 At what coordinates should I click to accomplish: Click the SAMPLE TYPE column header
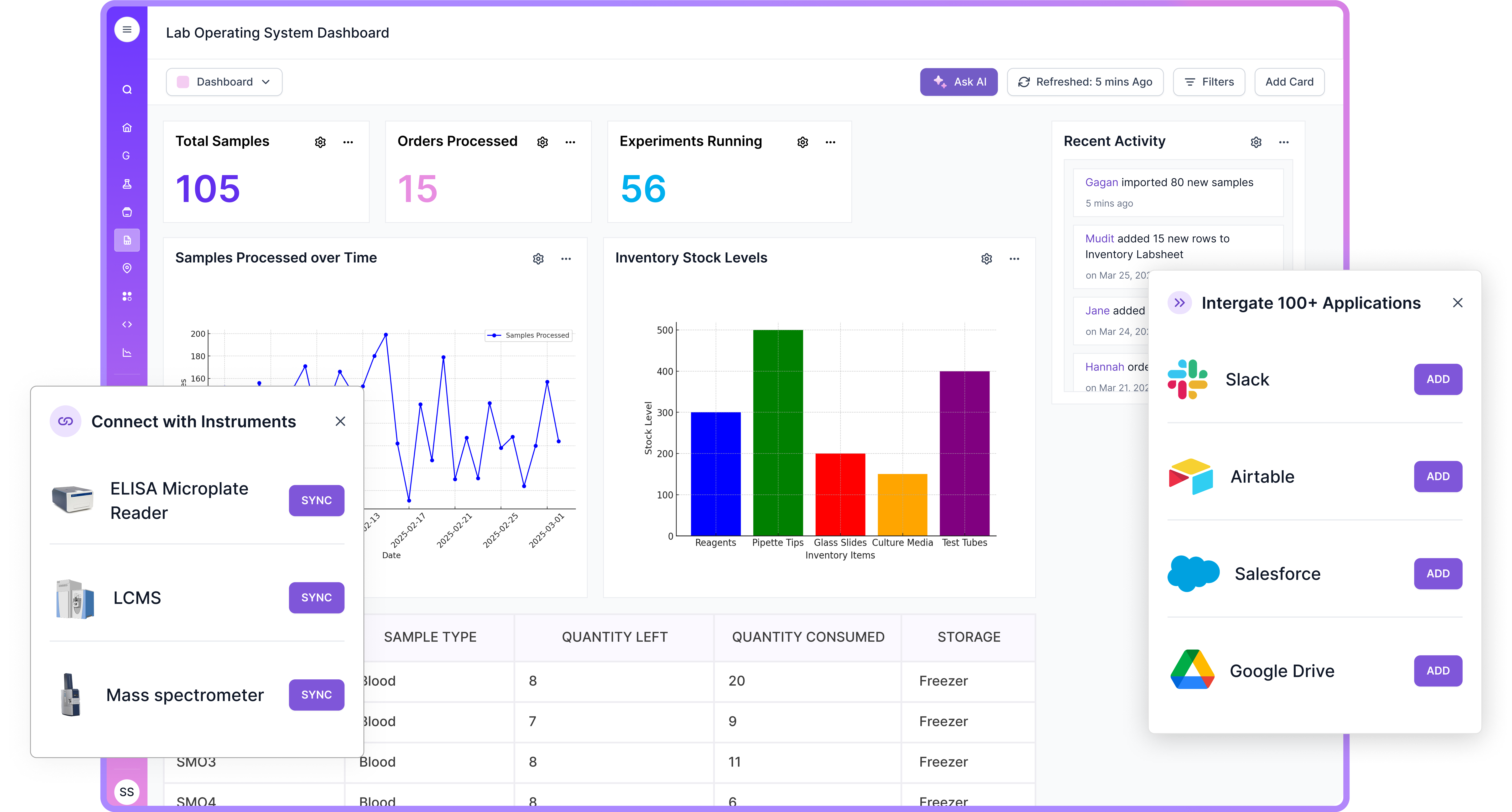pos(430,637)
